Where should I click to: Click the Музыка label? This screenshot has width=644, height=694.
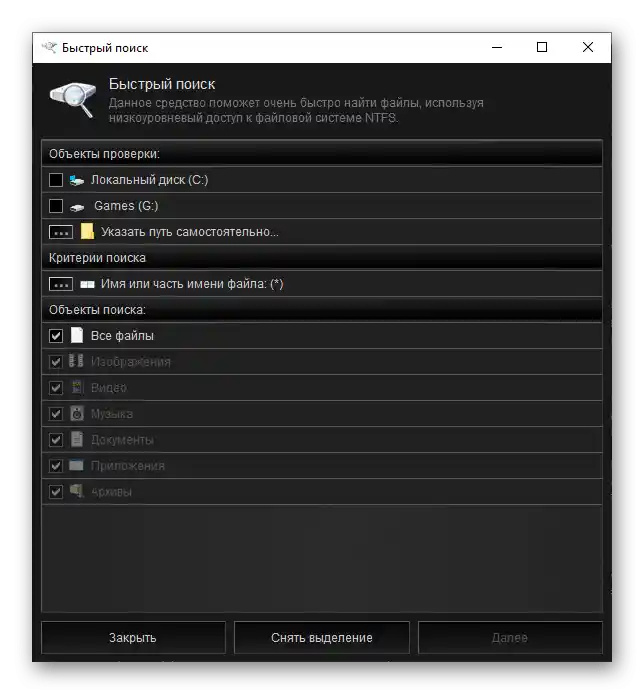coord(112,414)
